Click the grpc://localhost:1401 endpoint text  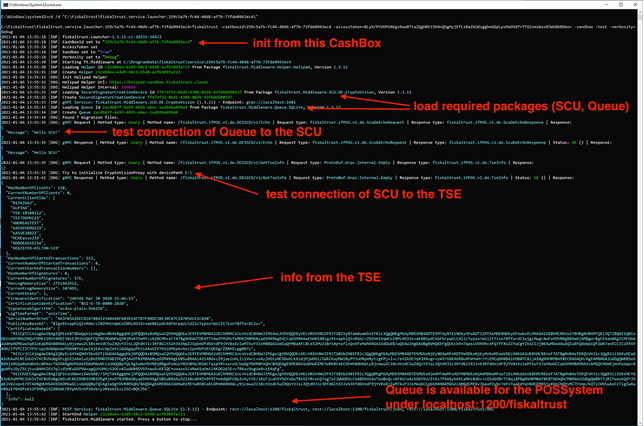[271, 102]
